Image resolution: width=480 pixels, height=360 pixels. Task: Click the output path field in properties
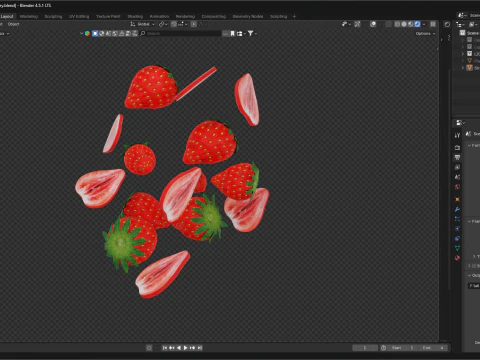pyautogui.click(x=474, y=286)
